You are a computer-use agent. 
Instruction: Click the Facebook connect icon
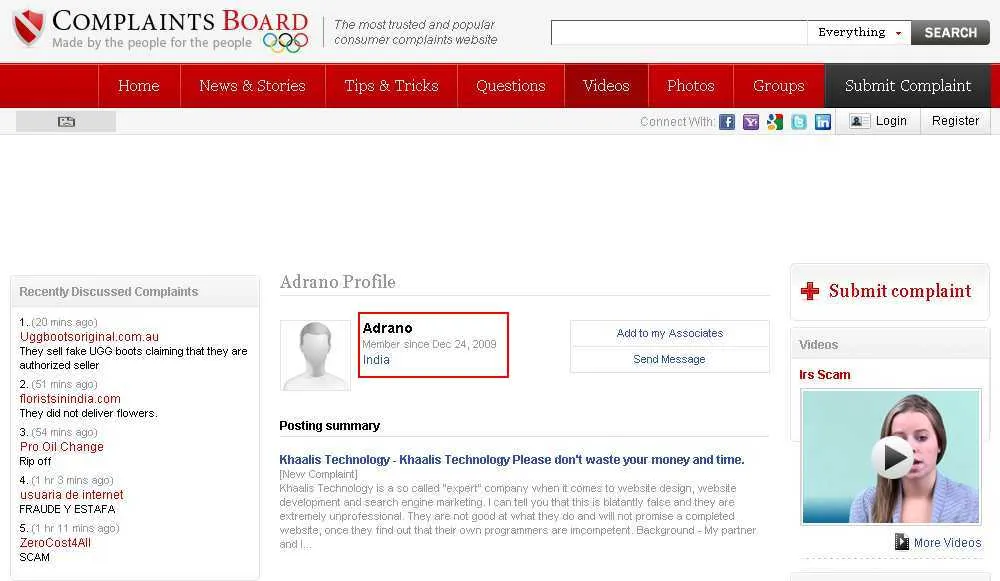pos(727,122)
